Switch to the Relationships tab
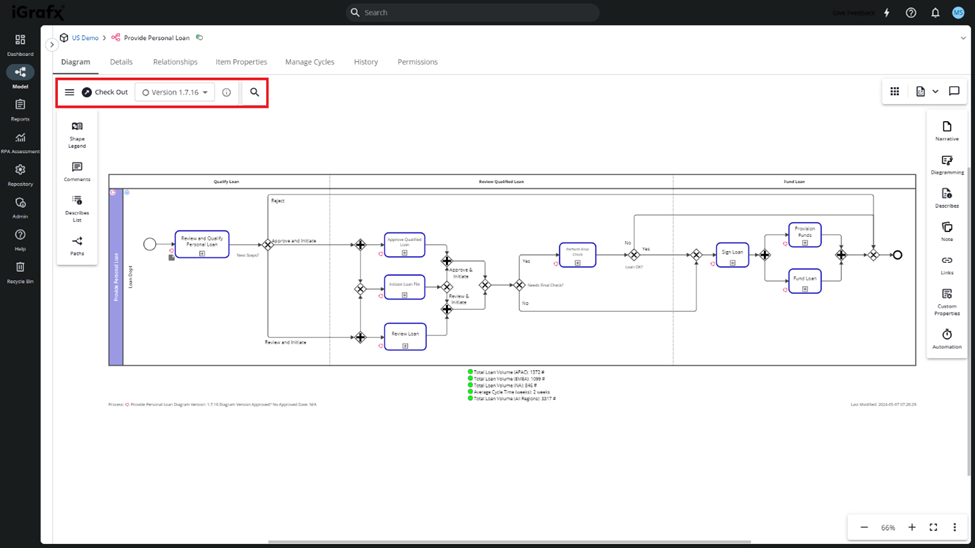975x548 pixels. tap(175, 62)
